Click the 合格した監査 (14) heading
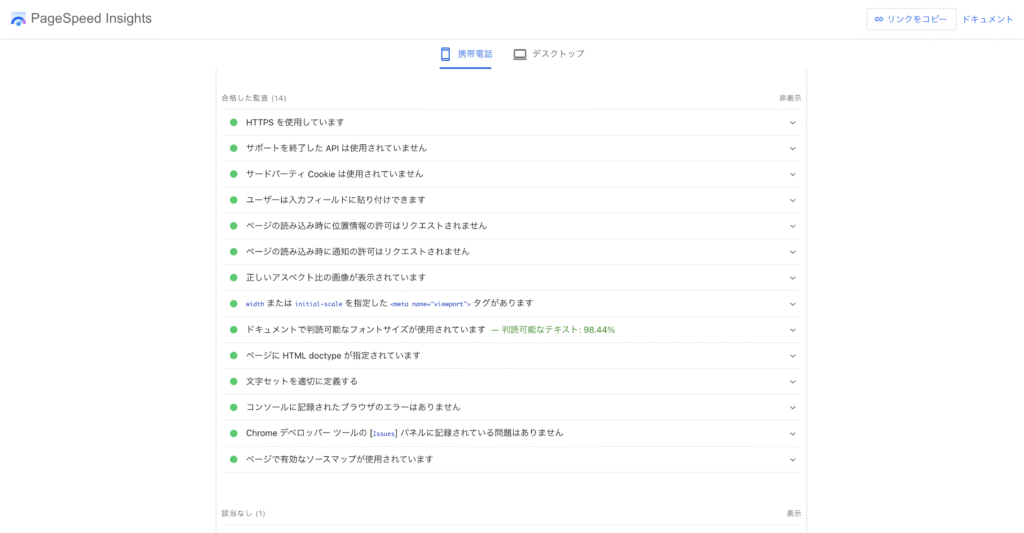 [253, 98]
